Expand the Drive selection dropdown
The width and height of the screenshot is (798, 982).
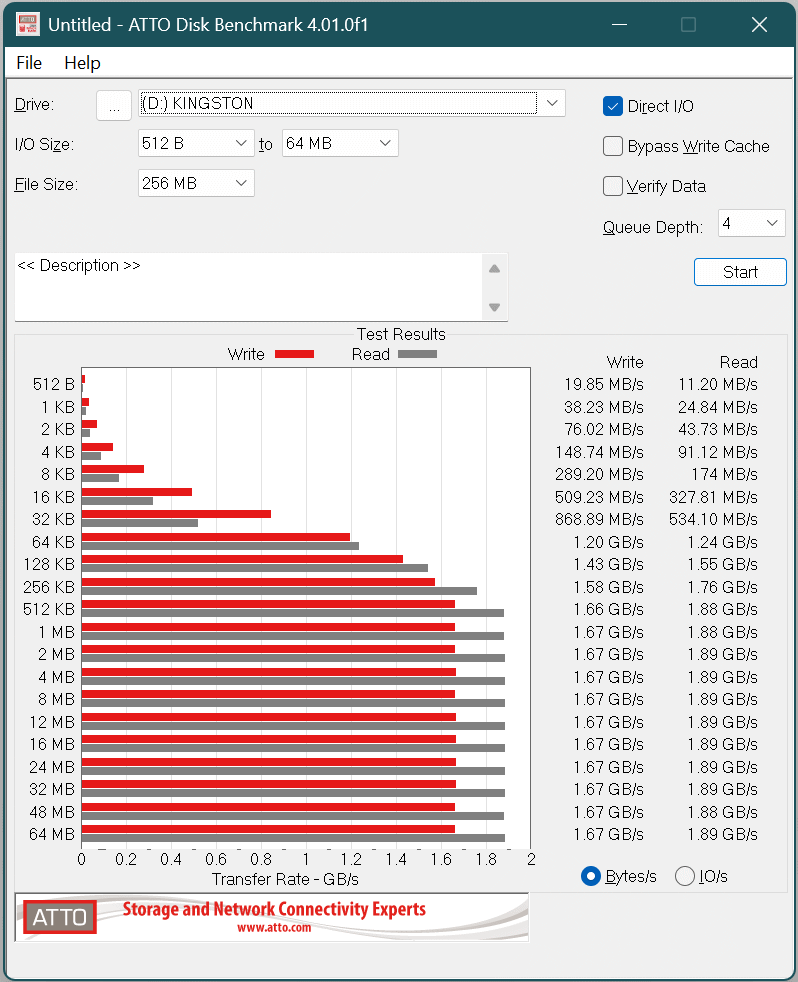(552, 103)
